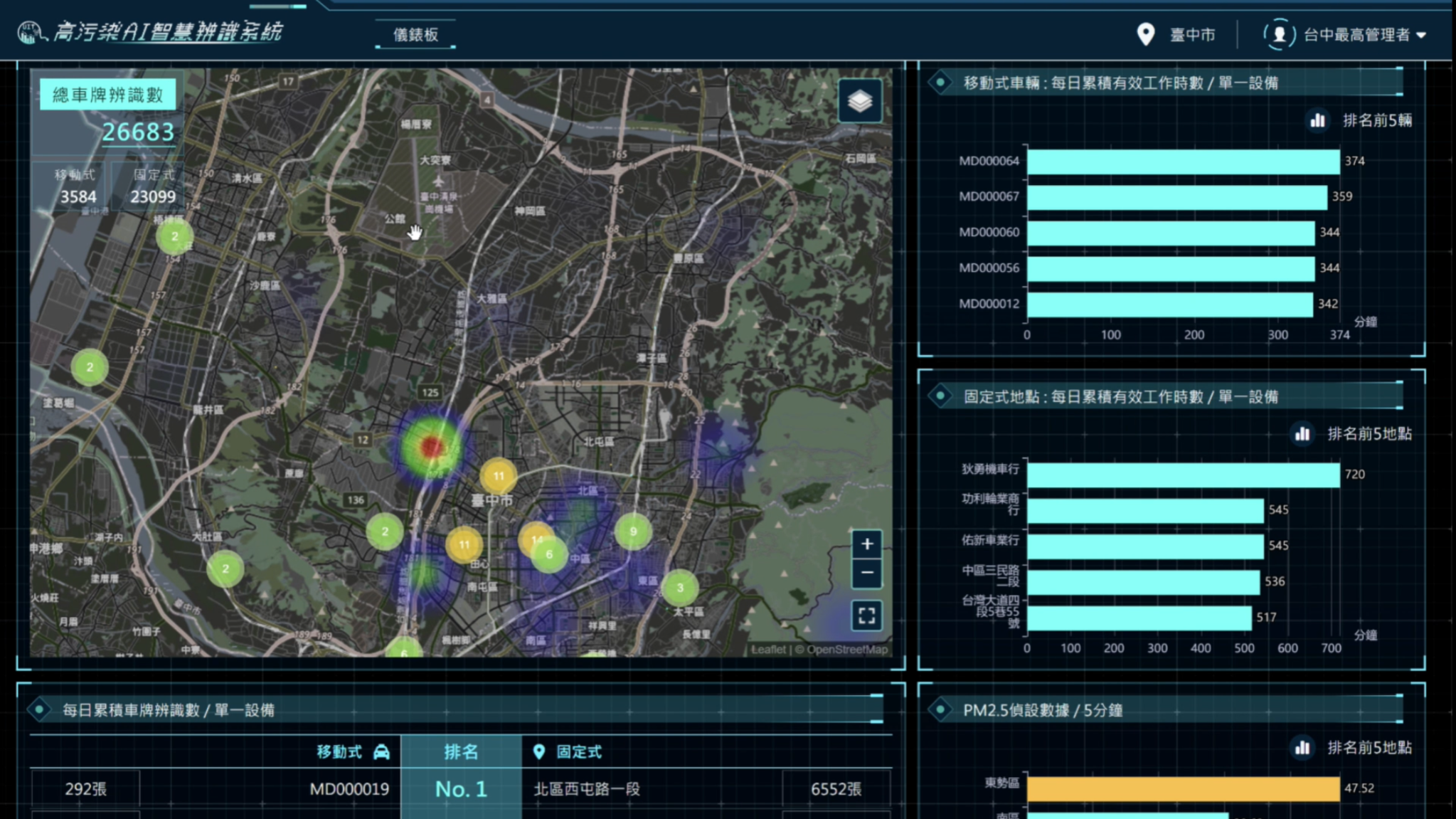Click the 6552張 value cell

coord(836,789)
